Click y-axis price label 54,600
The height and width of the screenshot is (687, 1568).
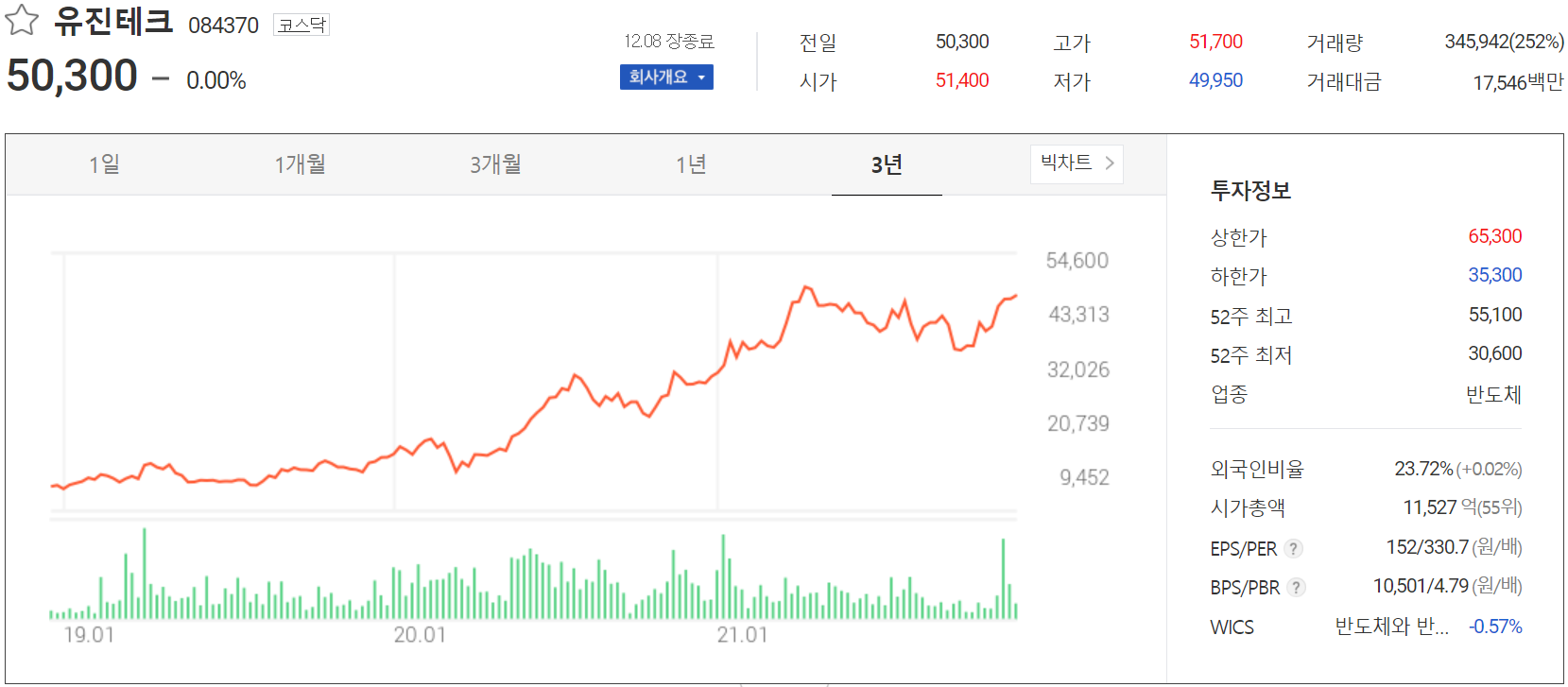pyautogui.click(x=1077, y=261)
